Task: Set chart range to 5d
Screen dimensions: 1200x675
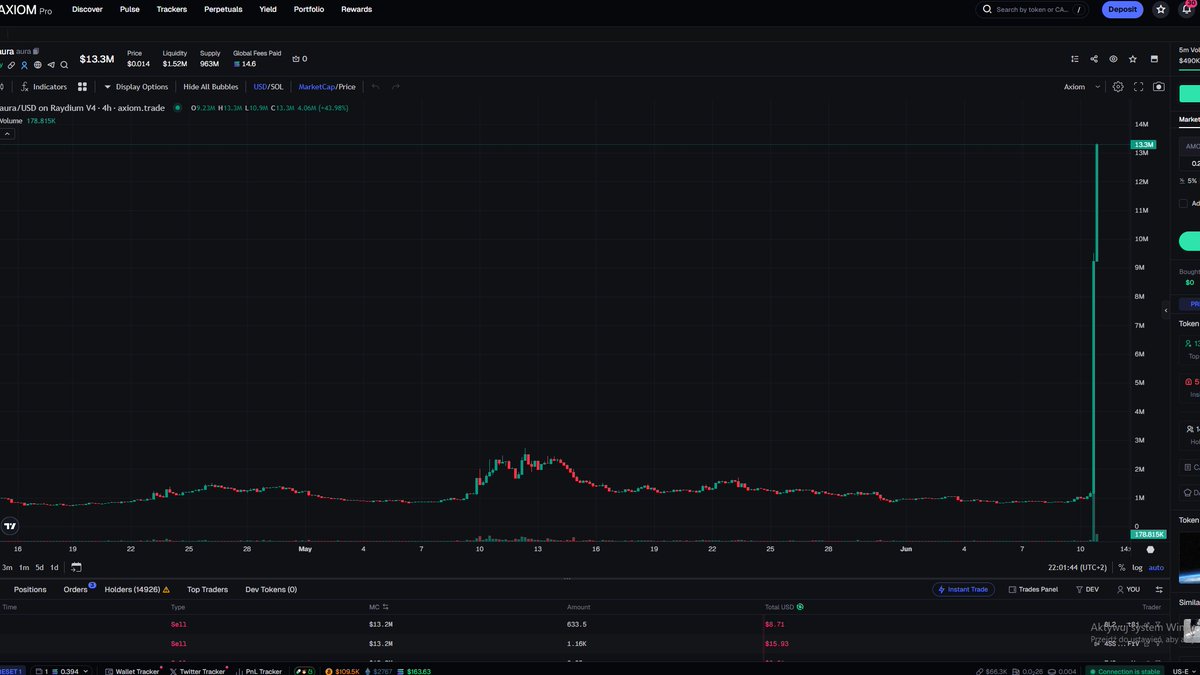Action: tap(40, 567)
